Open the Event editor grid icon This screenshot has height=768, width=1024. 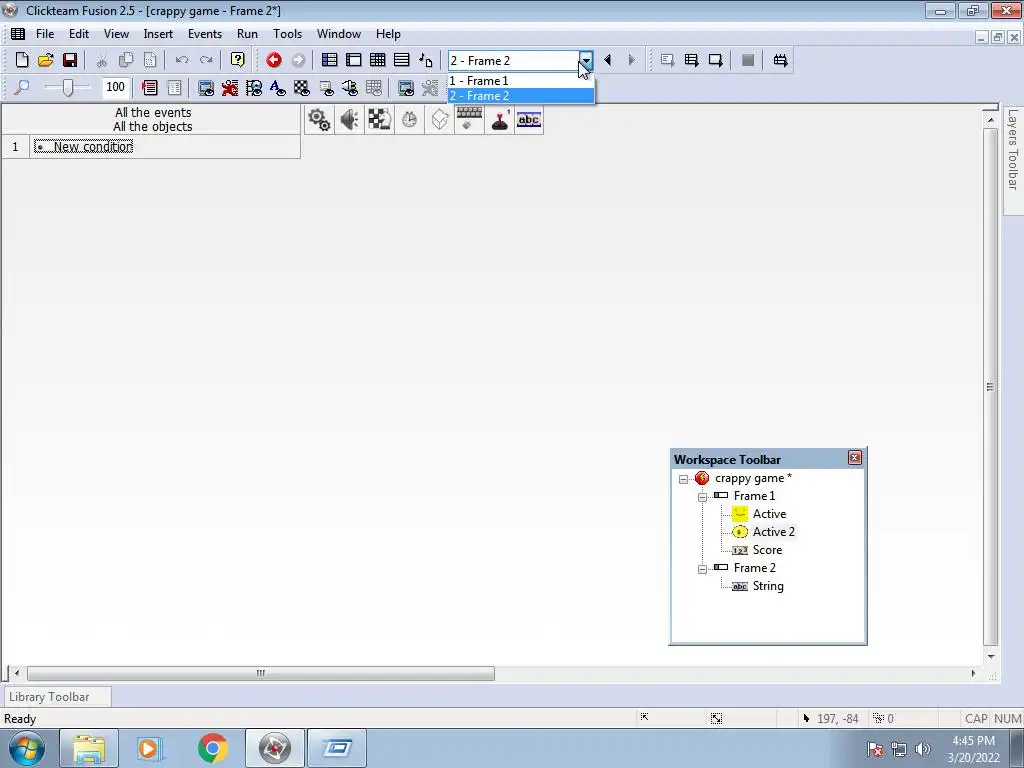pos(377,60)
